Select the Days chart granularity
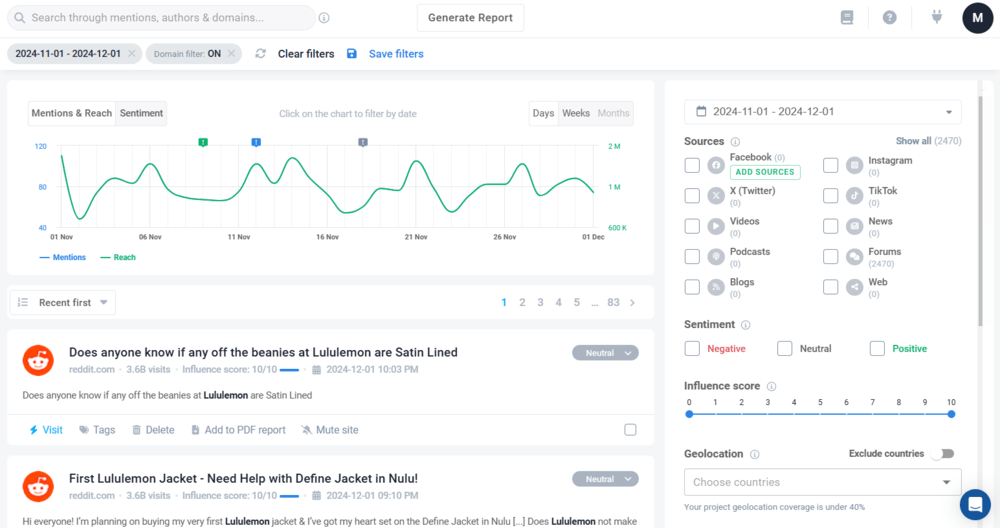Viewport: 1000px width, 528px height. pyautogui.click(x=543, y=113)
